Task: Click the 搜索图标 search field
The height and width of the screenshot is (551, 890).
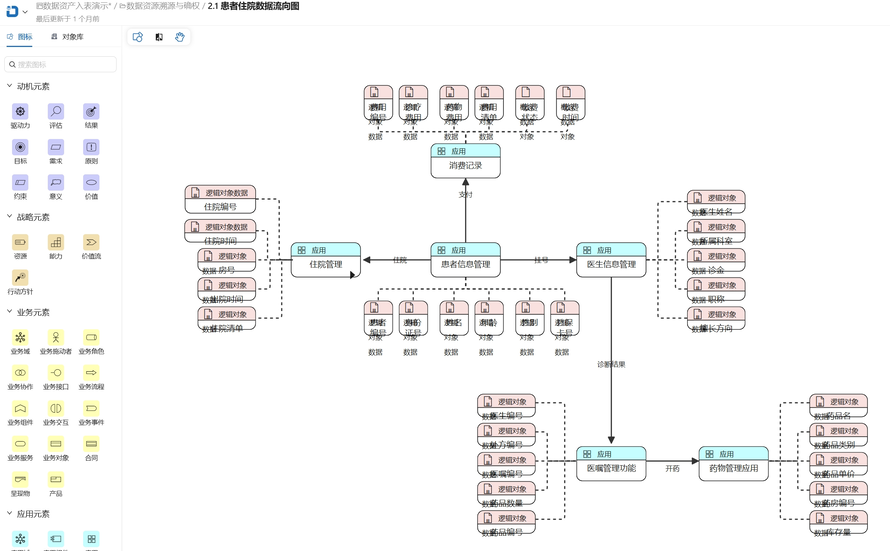Action: [x=62, y=64]
